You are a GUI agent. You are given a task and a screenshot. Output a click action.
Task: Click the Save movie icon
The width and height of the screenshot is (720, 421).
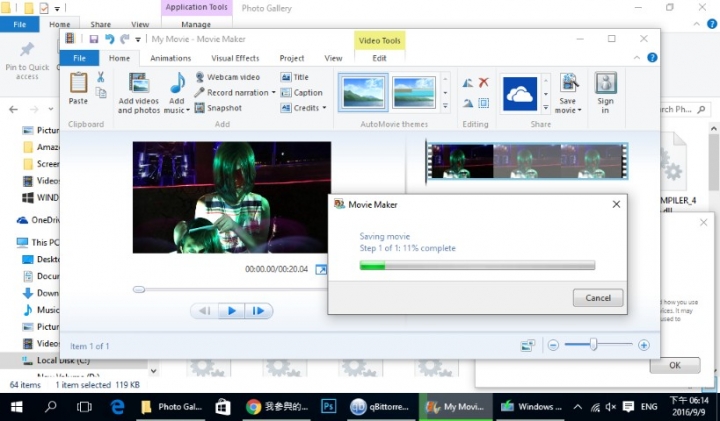pos(568,83)
